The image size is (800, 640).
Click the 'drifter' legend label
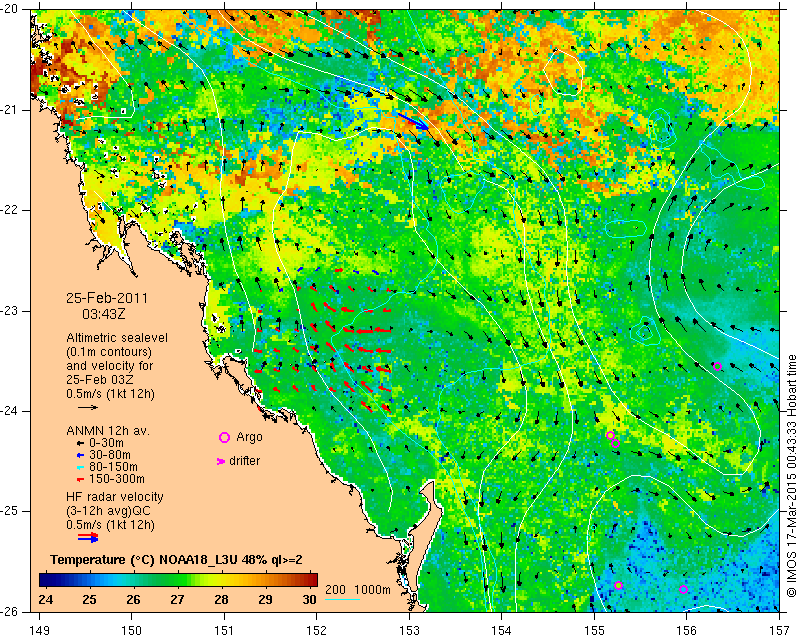(244, 461)
